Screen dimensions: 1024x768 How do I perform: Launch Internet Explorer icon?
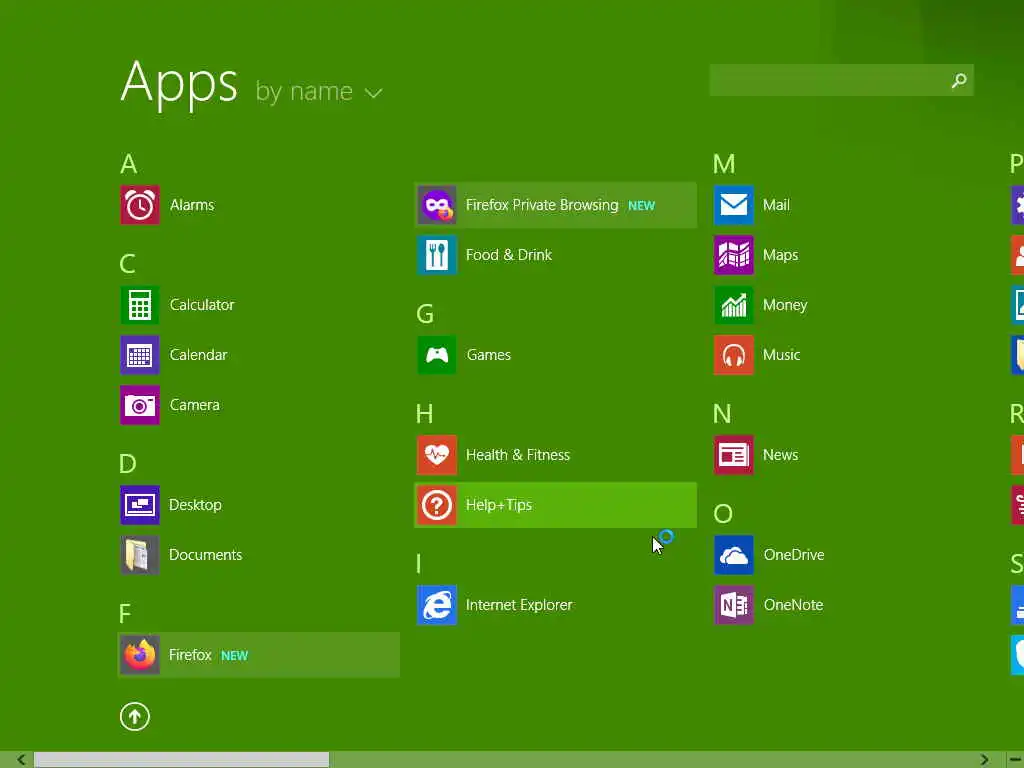[x=437, y=605]
